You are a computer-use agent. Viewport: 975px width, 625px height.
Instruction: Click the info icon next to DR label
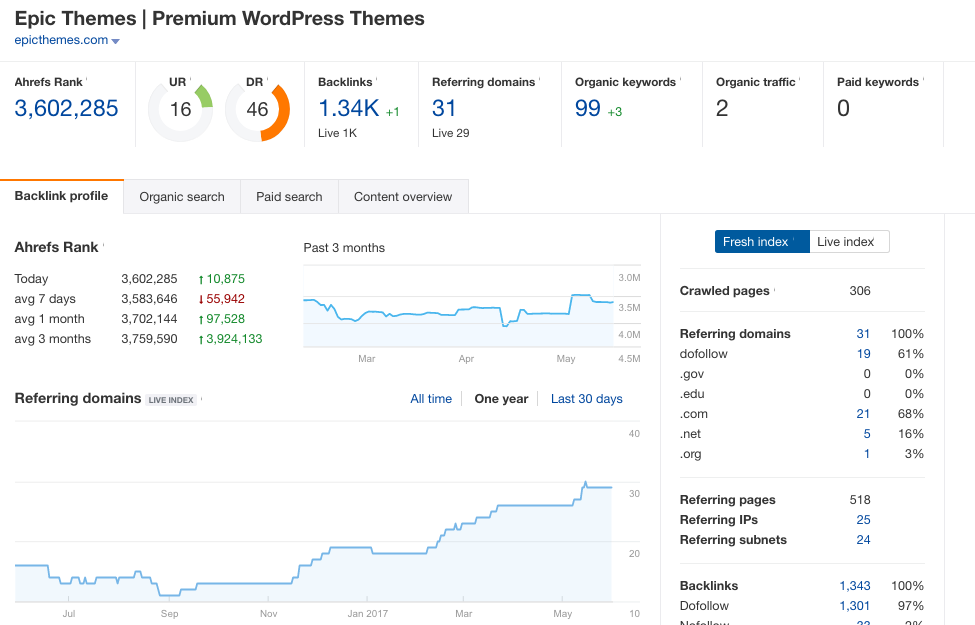(x=267, y=80)
